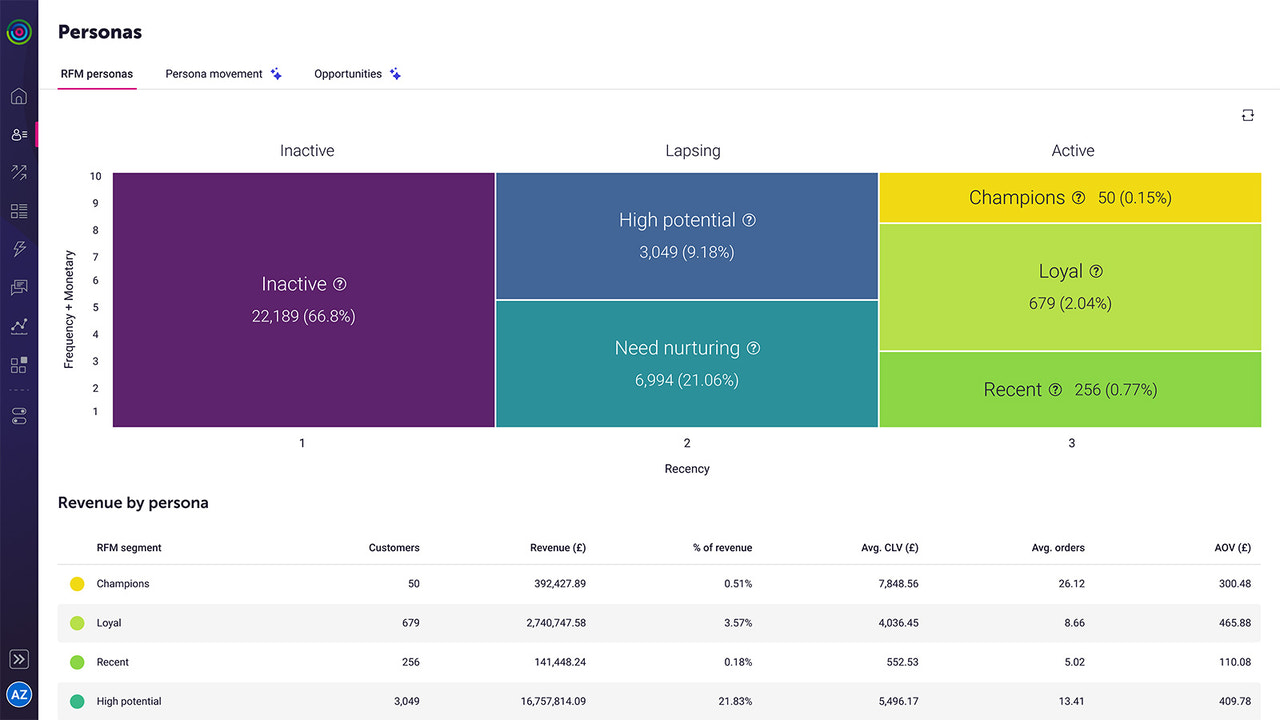This screenshot has height=720, width=1280.
Task: Open the messages chat icon in sidebar
Action: pos(19,287)
